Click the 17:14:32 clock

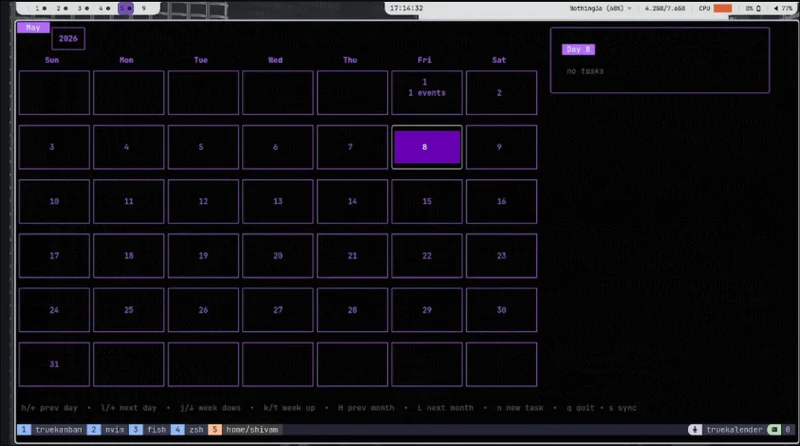click(x=406, y=8)
